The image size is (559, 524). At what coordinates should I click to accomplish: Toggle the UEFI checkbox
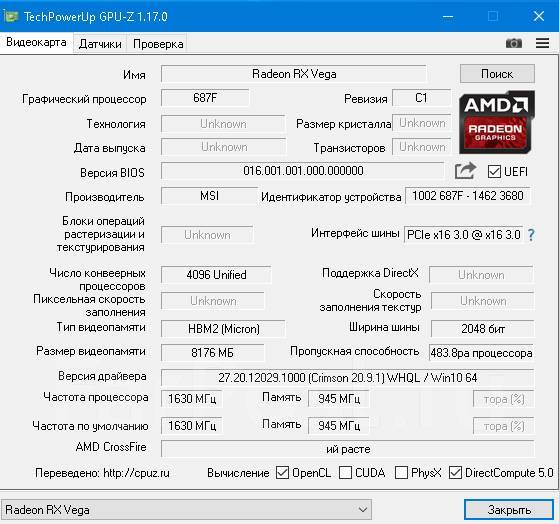click(494, 171)
